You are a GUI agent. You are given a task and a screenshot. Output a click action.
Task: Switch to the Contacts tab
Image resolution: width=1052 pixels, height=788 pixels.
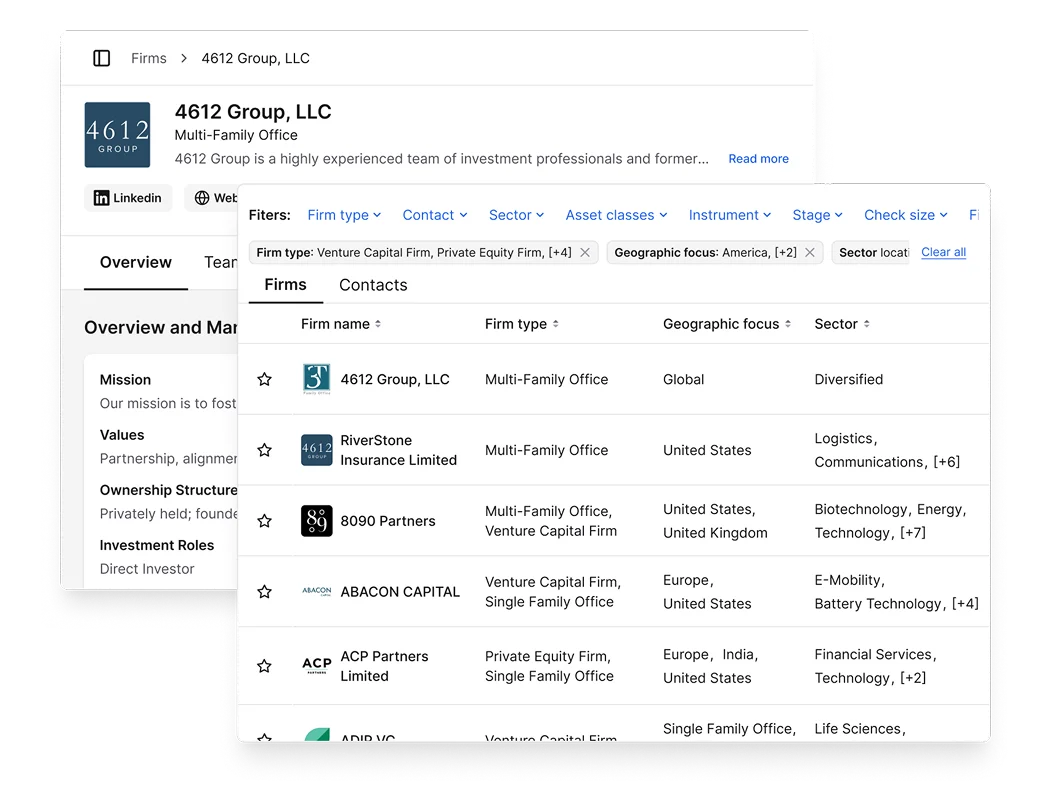[x=373, y=285]
